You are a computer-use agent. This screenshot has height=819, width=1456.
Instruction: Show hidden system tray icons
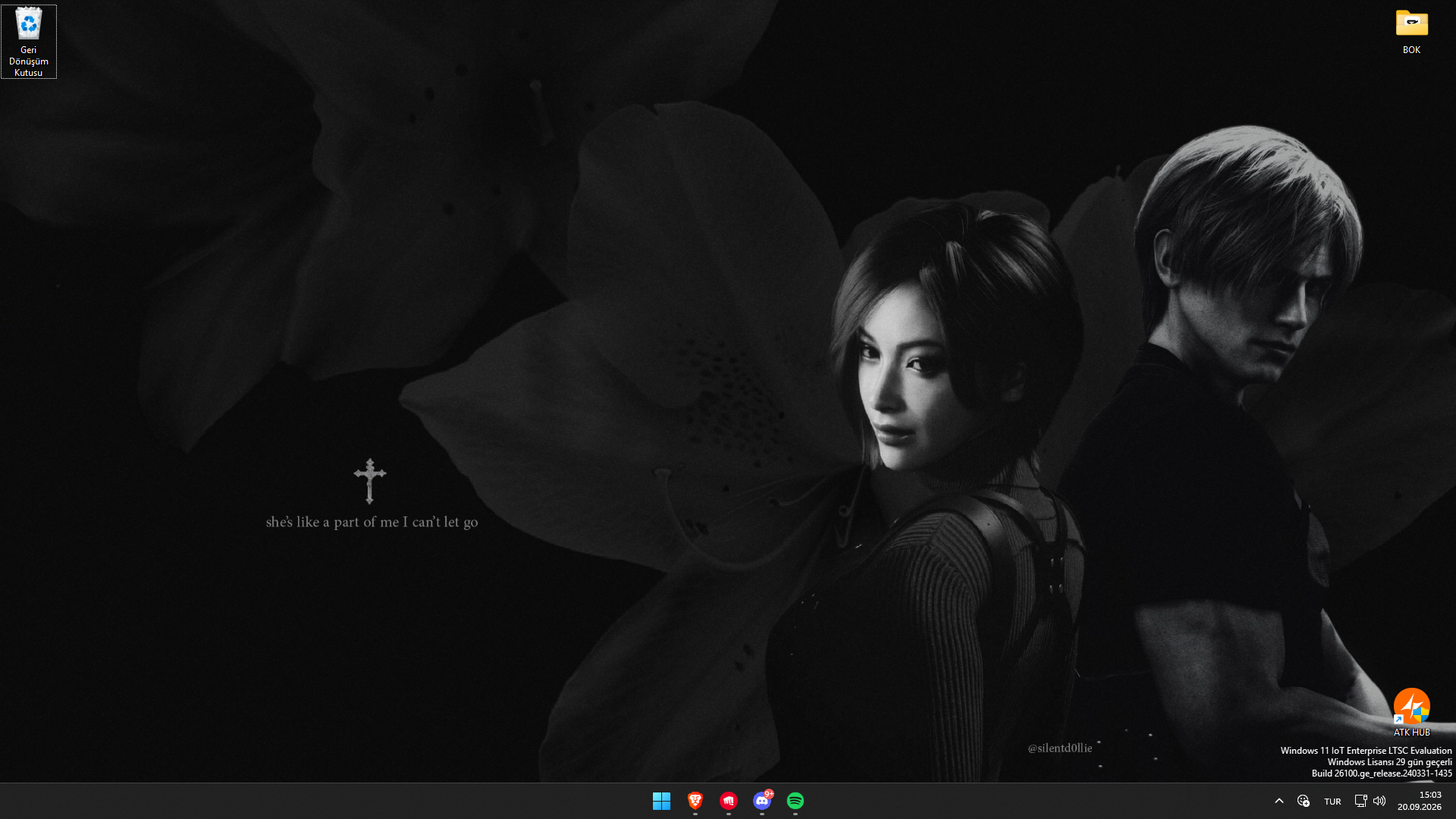(x=1279, y=801)
